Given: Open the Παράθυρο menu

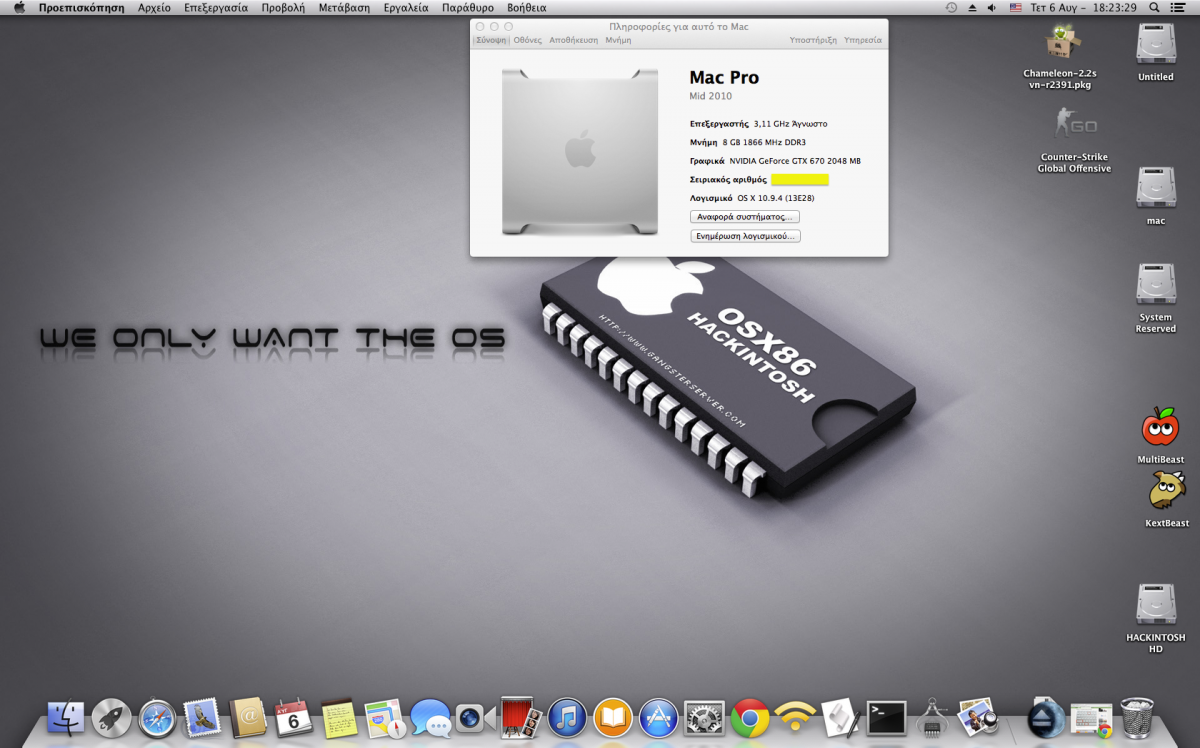Looking at the screenshot, I should click(x=468, y=7).
